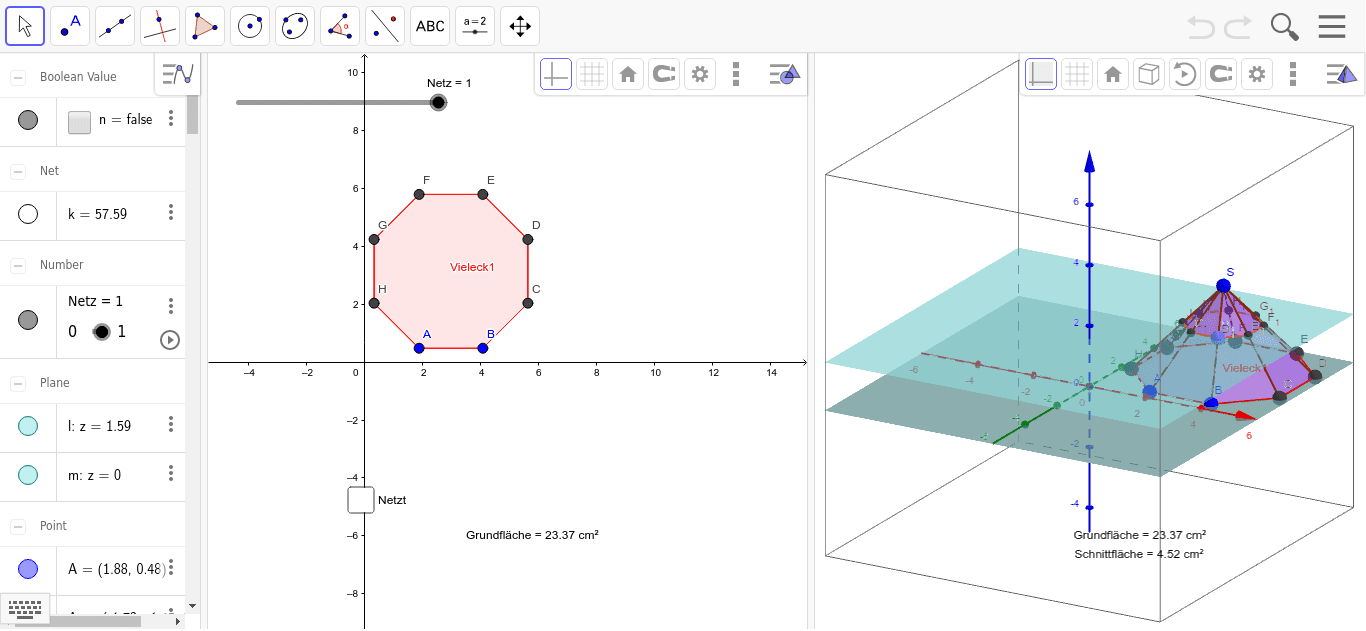Open the 3D view three-dots menu
This screenshot has width=1366, height=631.
click(1293, 74)
